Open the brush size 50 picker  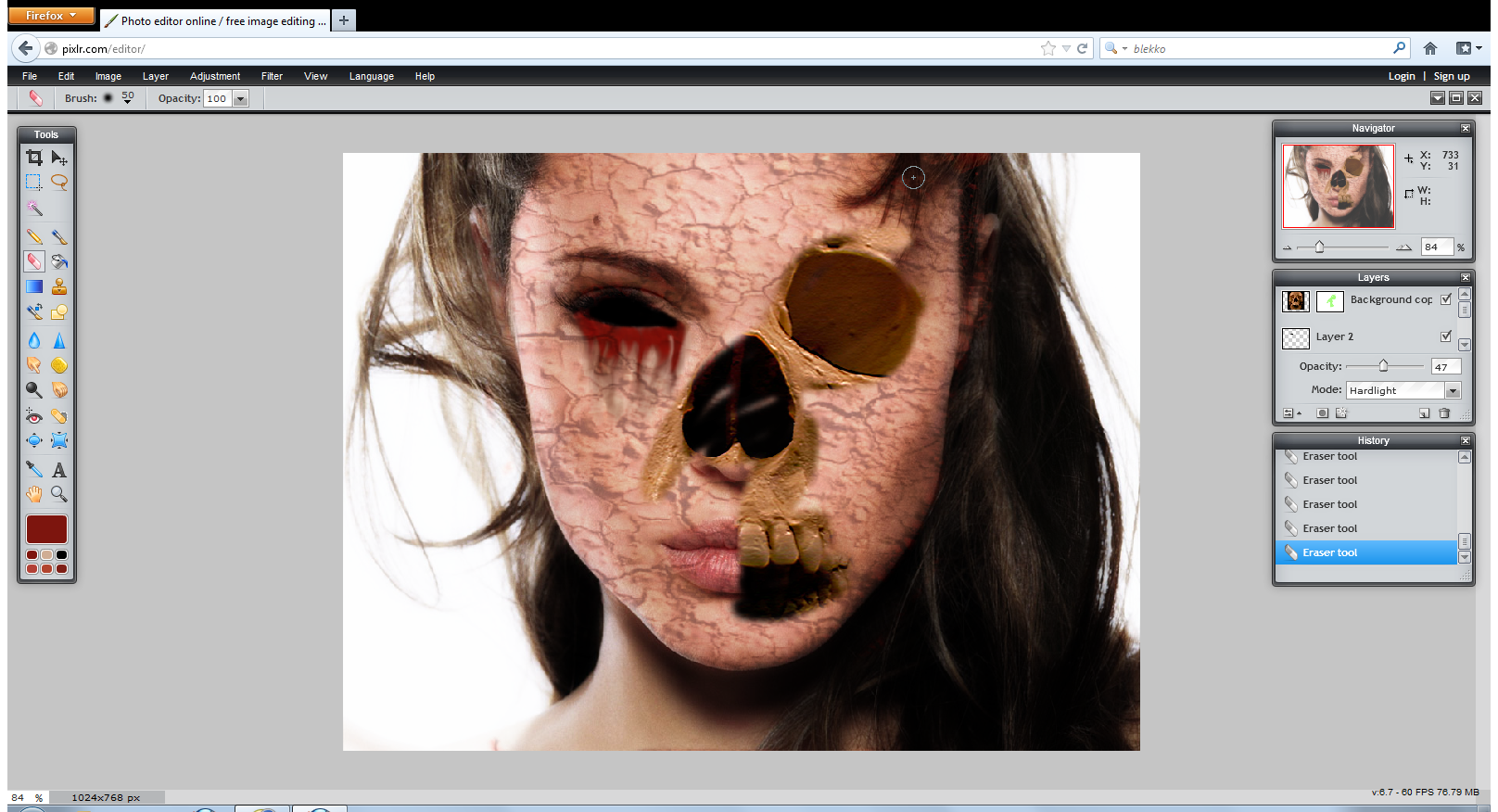point(128,97)
